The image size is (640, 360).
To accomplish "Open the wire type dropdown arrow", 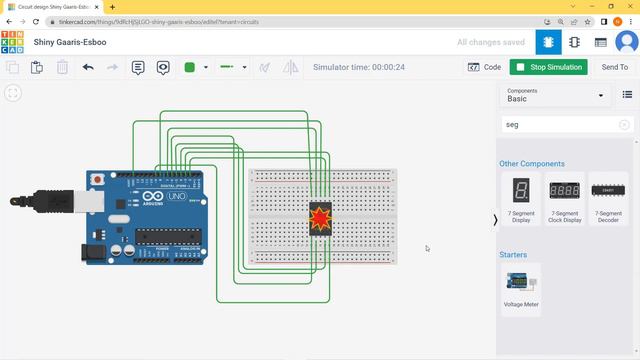I will tap(244, 67).
